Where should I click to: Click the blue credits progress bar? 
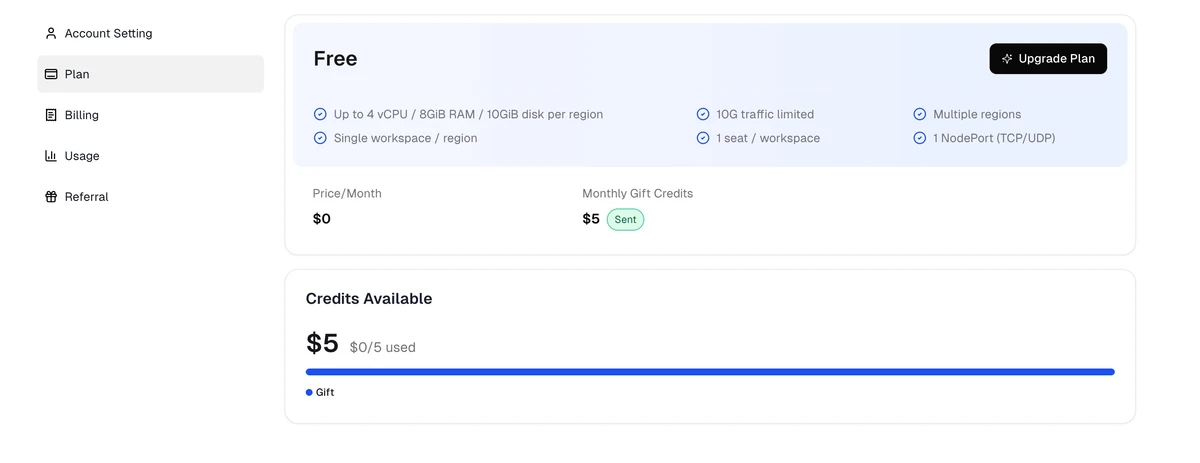[x=710, y=372]
